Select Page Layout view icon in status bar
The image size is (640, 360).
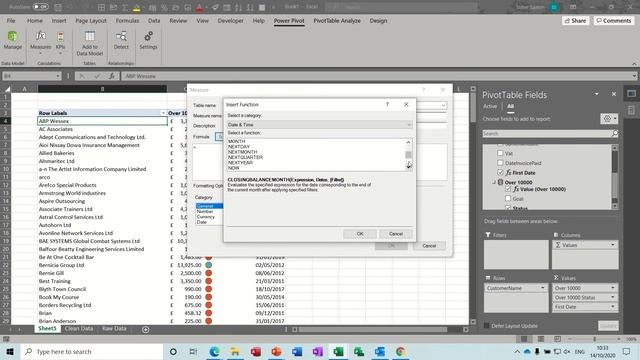pos(540,339)
